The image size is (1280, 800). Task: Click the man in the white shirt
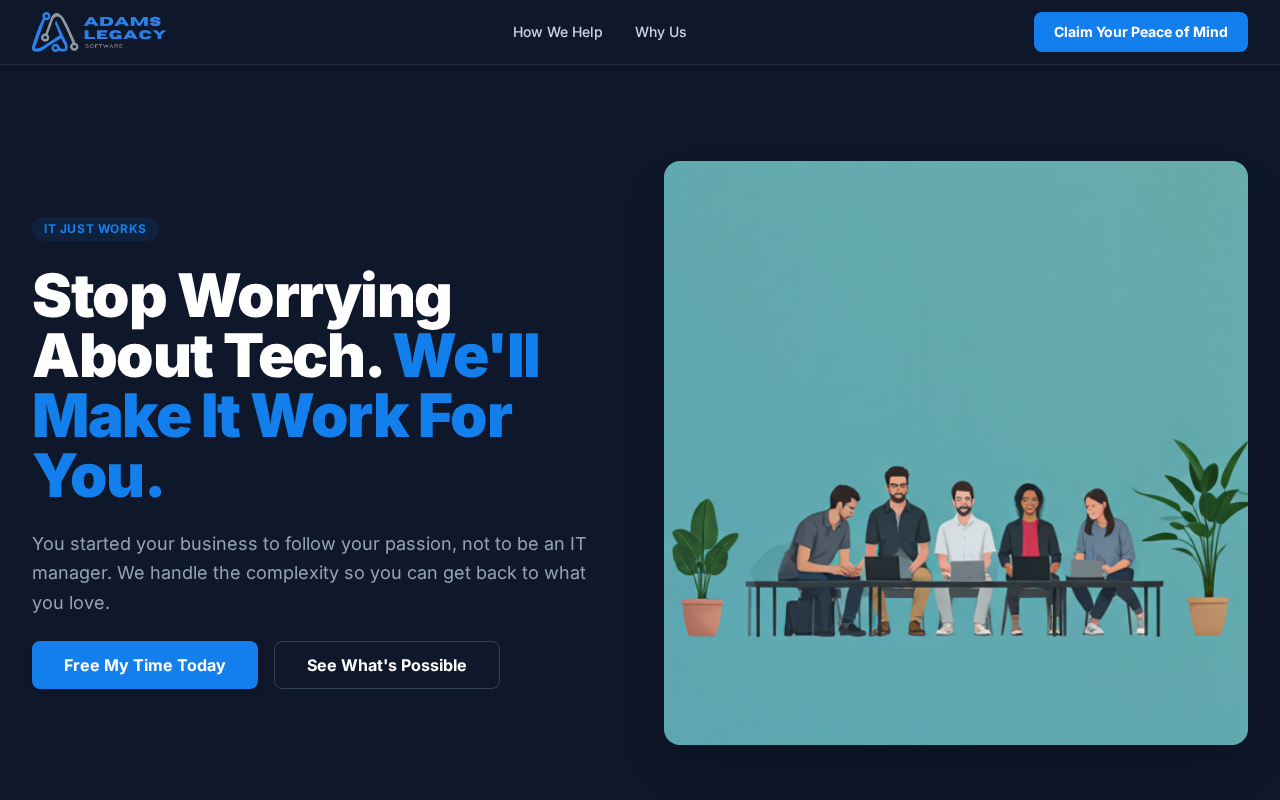pos(963,556)
